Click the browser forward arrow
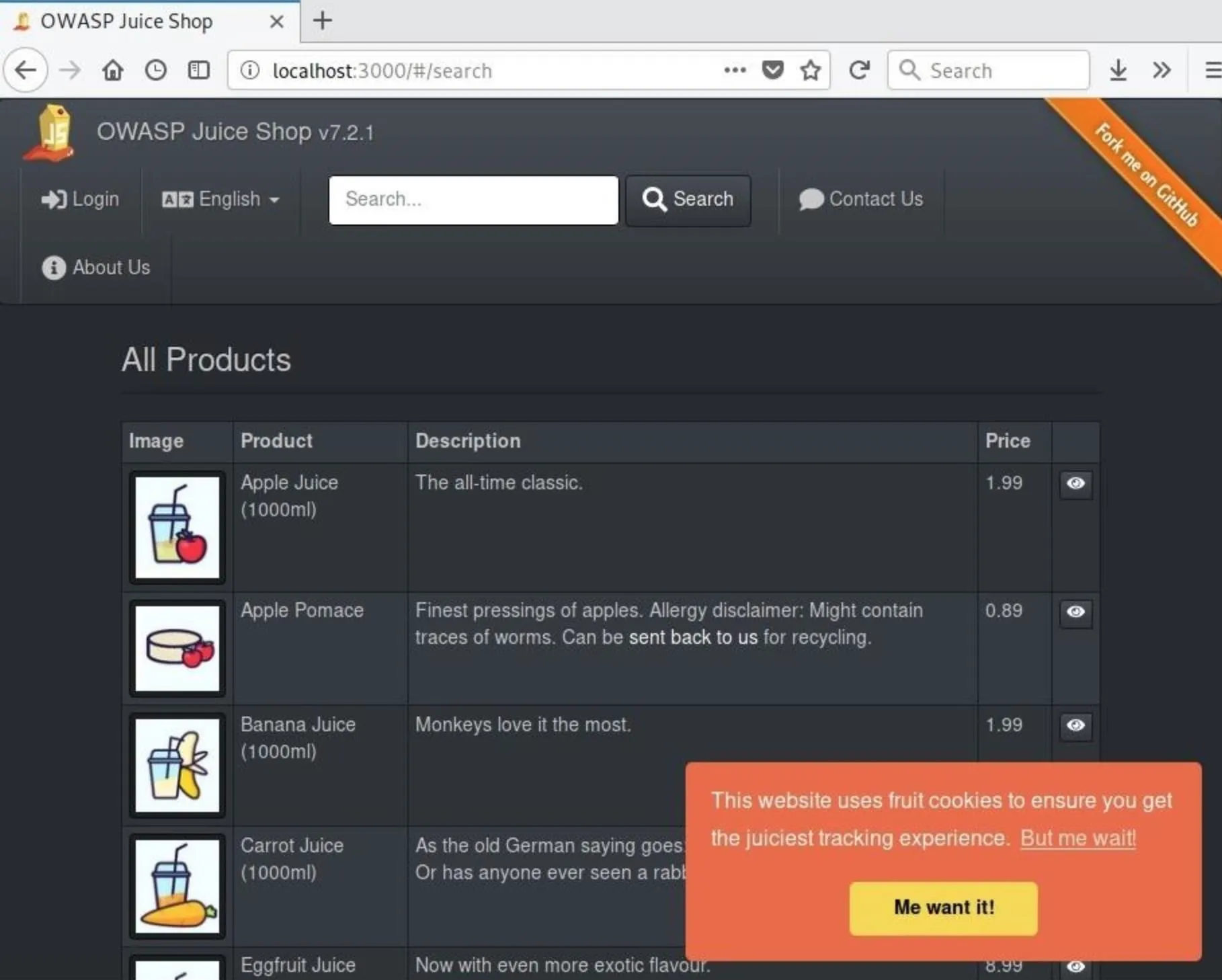The height and width of the screenshot is (980, 1222). (x=70, y=70)
